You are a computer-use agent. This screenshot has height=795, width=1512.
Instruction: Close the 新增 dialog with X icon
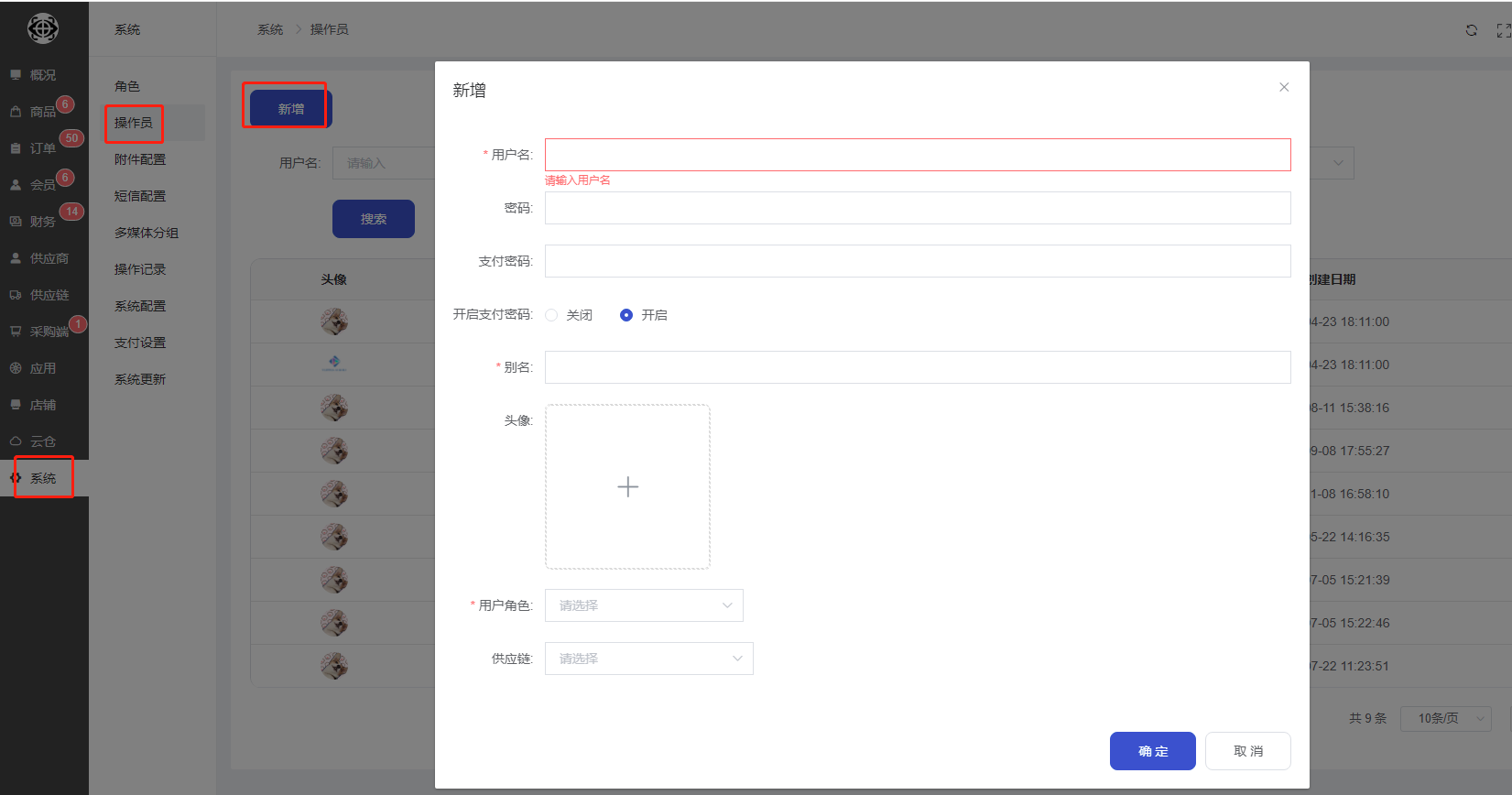[1284, 87]
